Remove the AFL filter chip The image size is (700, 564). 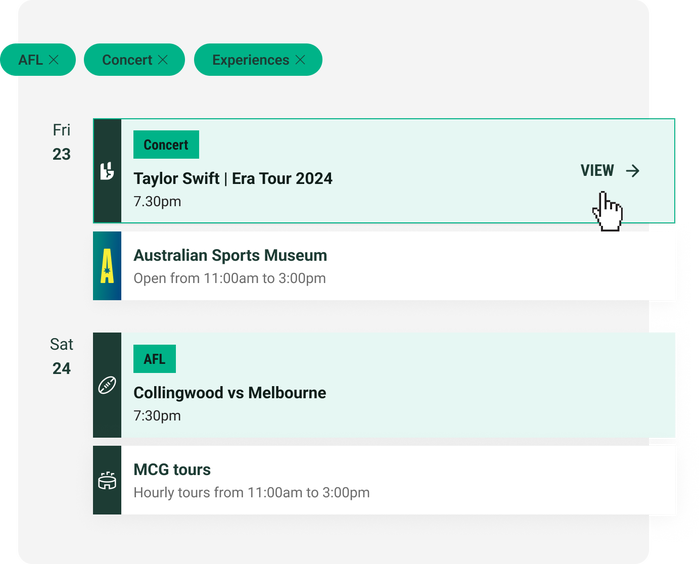(54, 60)
